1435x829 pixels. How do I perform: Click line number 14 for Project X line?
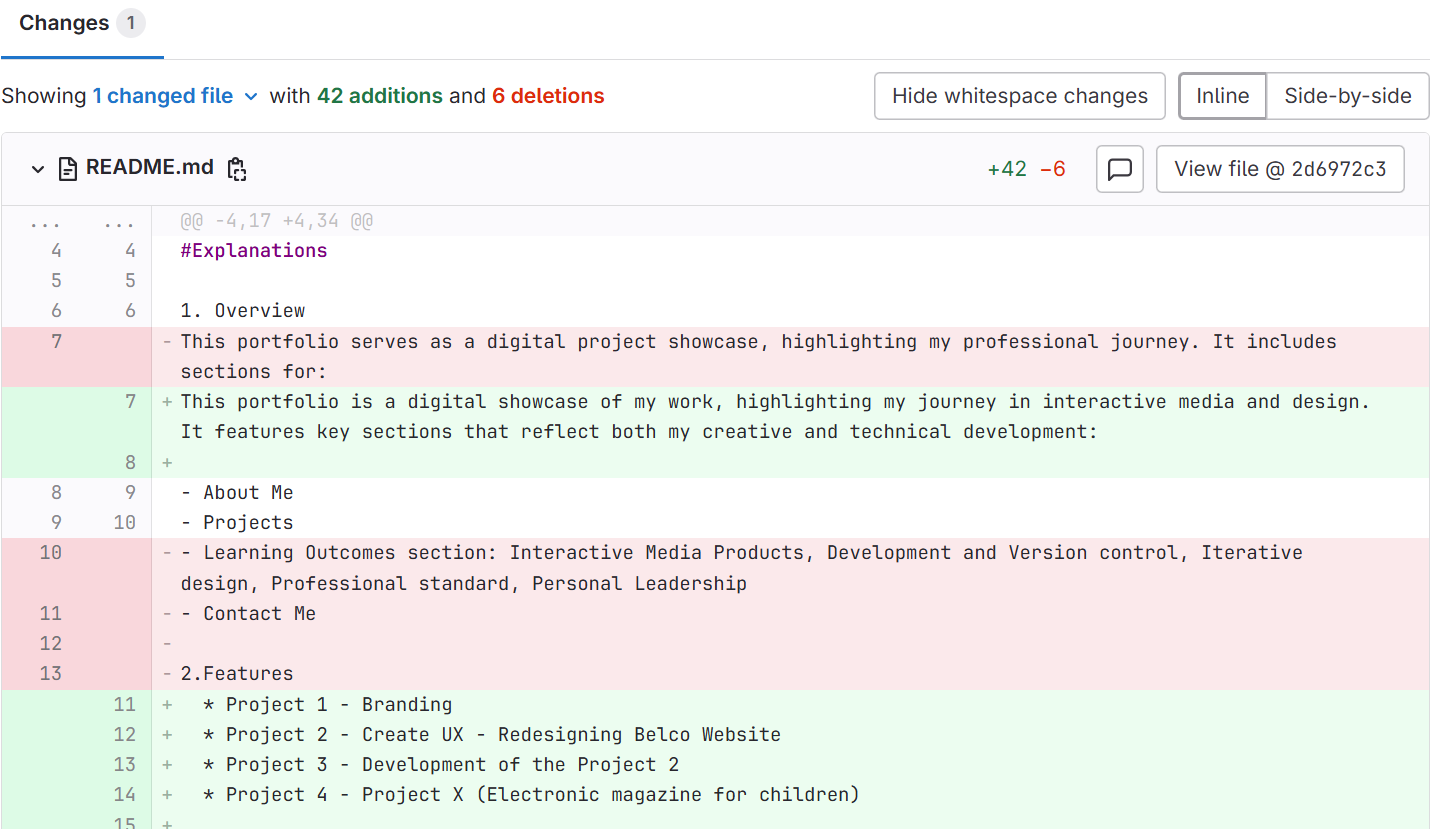tap(124, 795)
